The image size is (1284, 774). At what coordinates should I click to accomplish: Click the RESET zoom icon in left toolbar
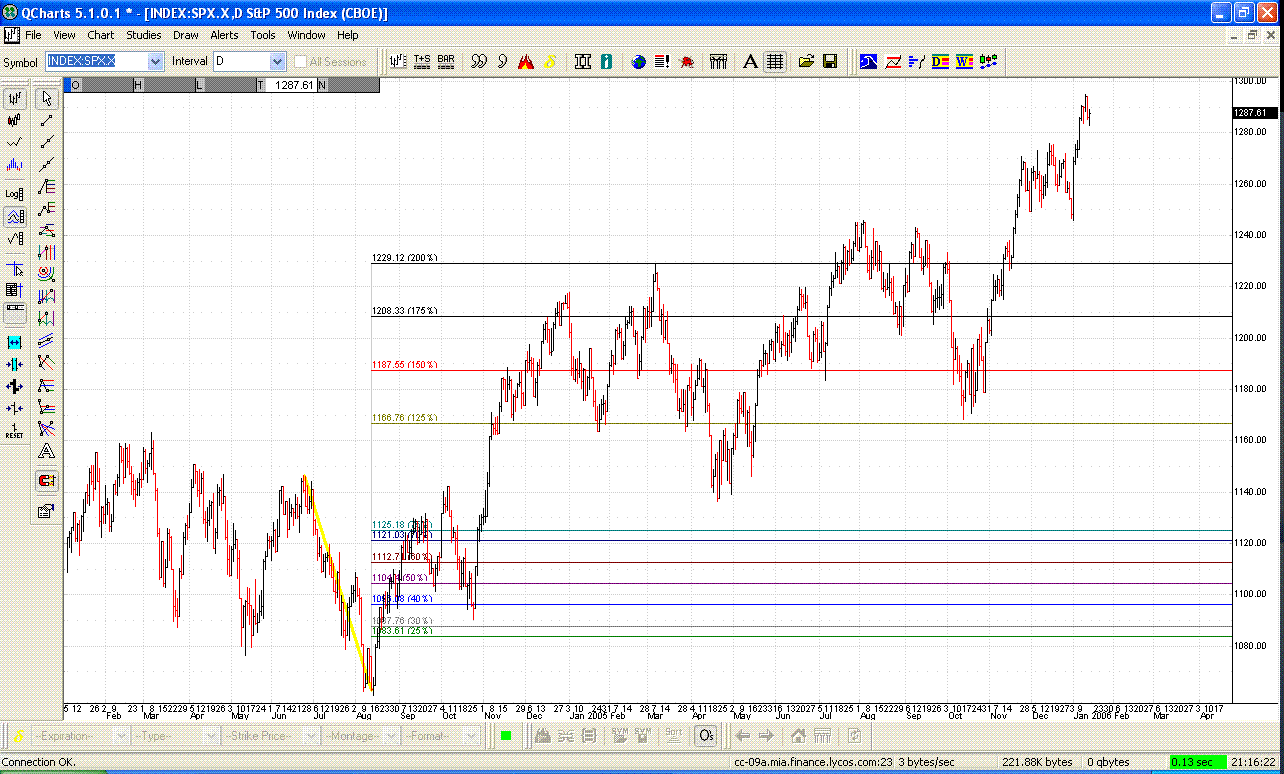click(15, 431)
